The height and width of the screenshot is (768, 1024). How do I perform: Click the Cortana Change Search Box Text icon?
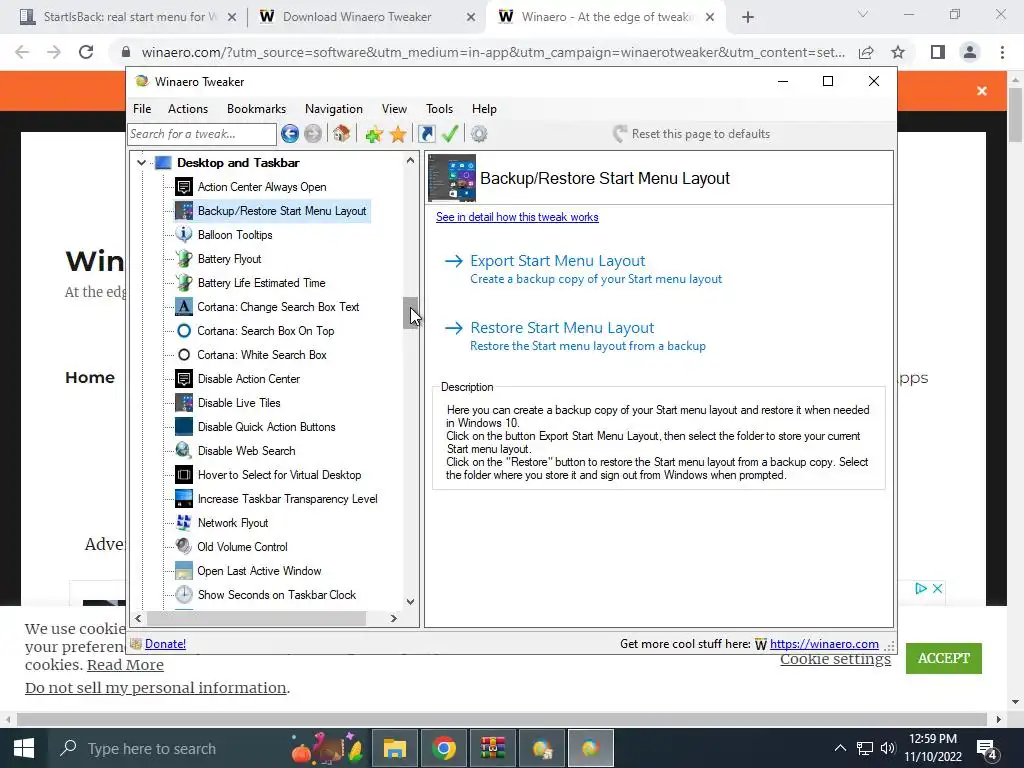click(184, 307)
